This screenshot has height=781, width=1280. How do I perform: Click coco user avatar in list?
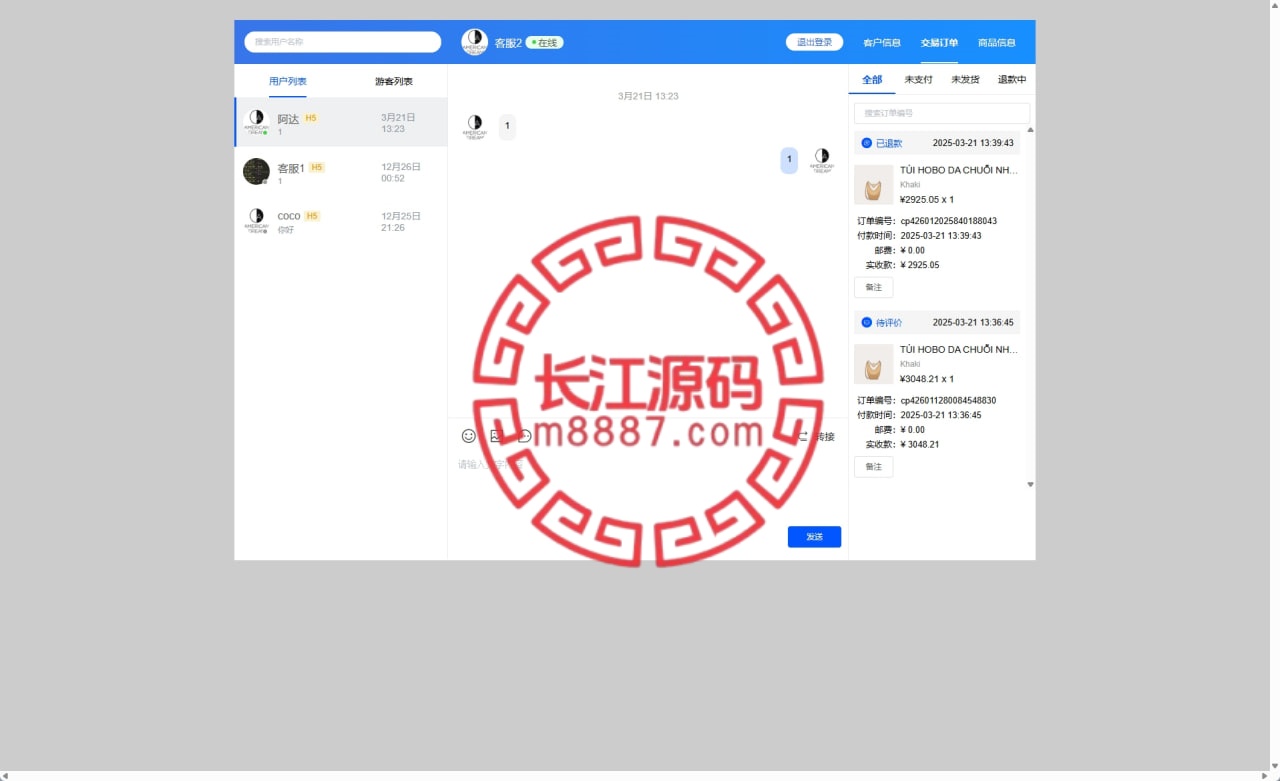coord(257,220)
